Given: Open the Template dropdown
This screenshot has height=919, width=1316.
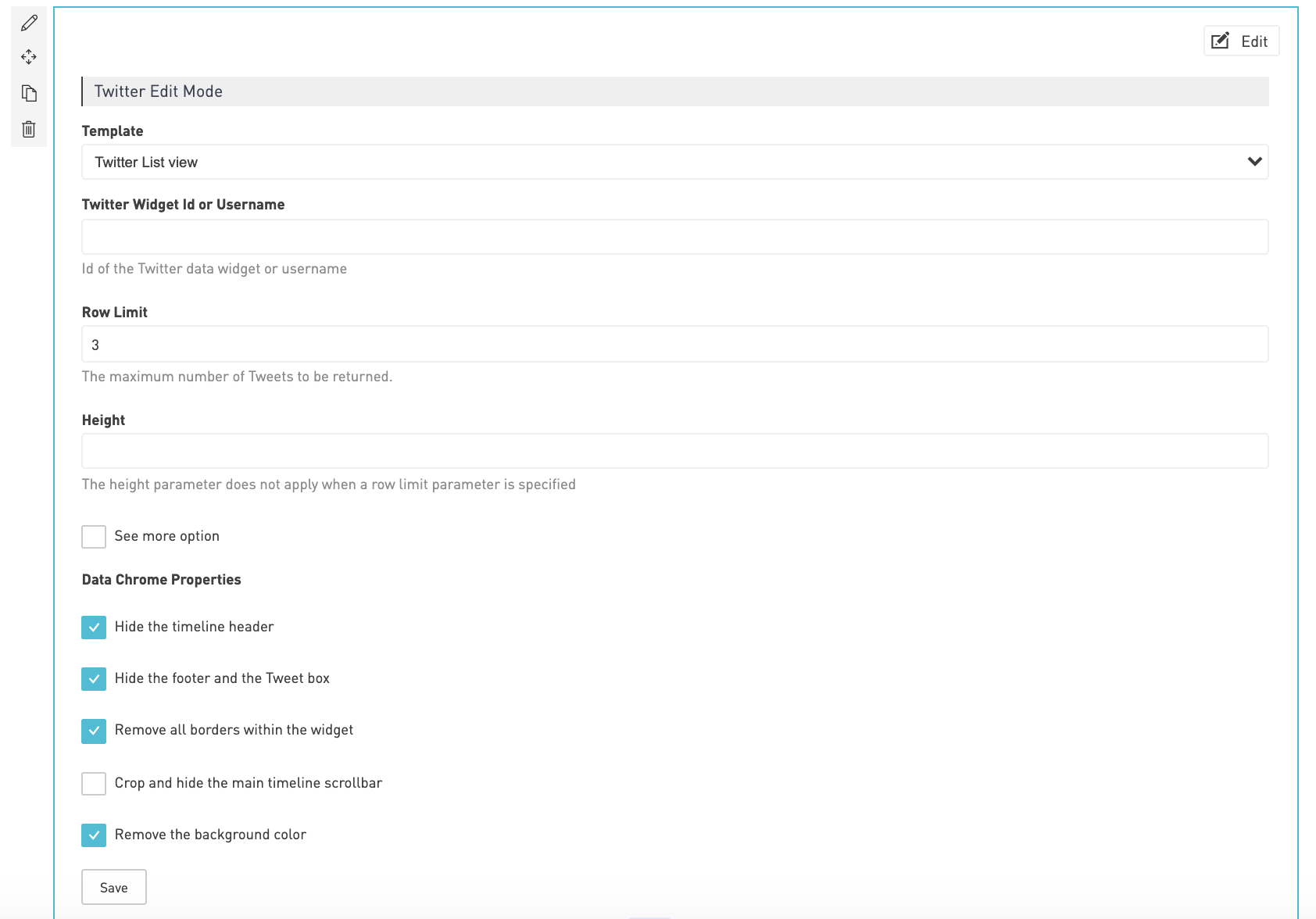Looking at the screenshot, I should tap(674, 162).
